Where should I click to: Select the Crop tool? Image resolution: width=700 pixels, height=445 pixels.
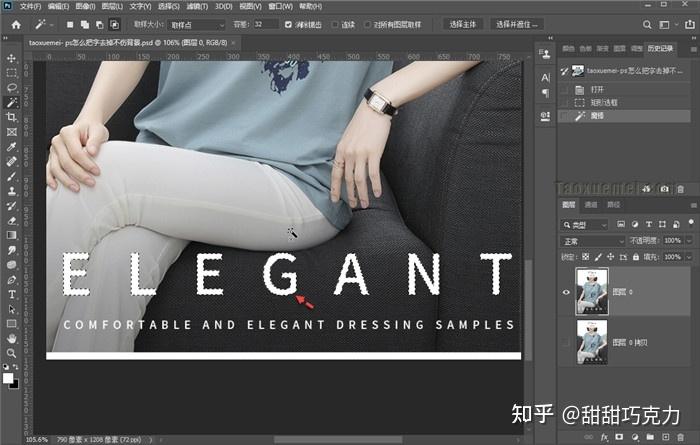pyautogui.click(x=12, y=117)
